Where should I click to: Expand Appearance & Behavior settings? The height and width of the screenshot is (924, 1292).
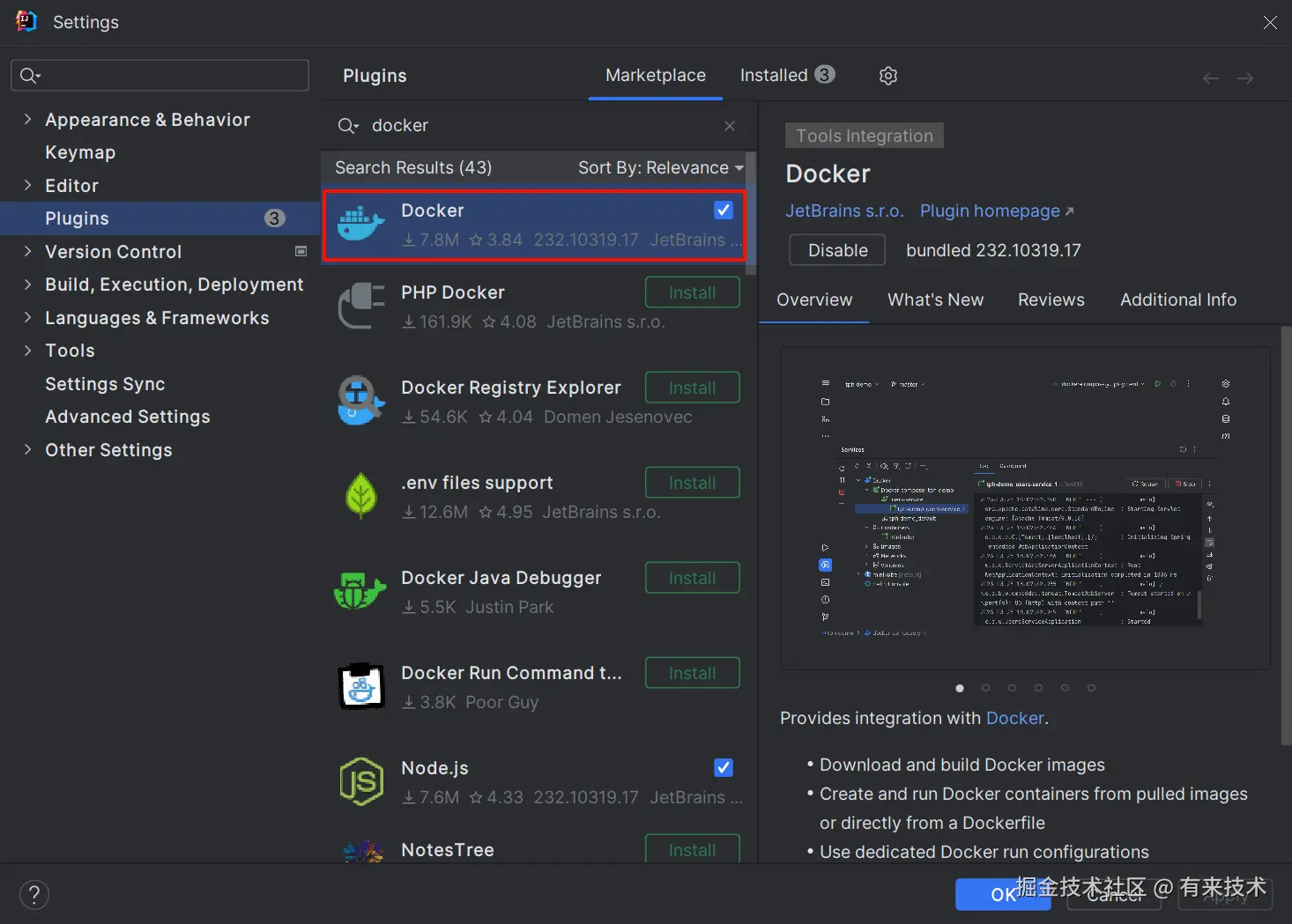pos(27,119)
